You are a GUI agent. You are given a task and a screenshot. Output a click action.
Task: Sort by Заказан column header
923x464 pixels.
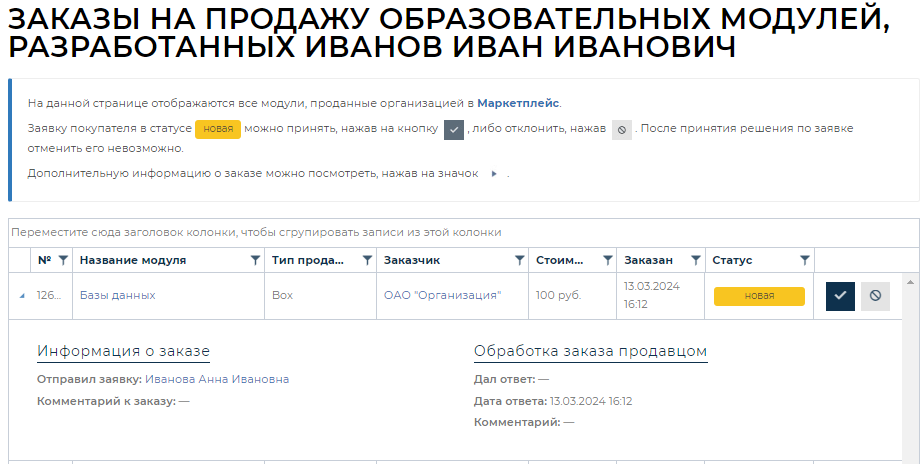pos(648,260)
